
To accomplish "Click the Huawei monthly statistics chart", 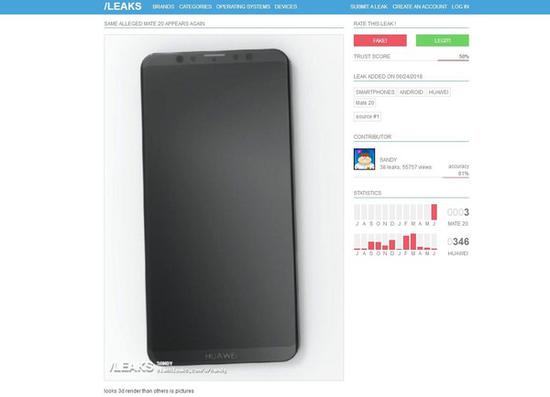I will (396, 244).
